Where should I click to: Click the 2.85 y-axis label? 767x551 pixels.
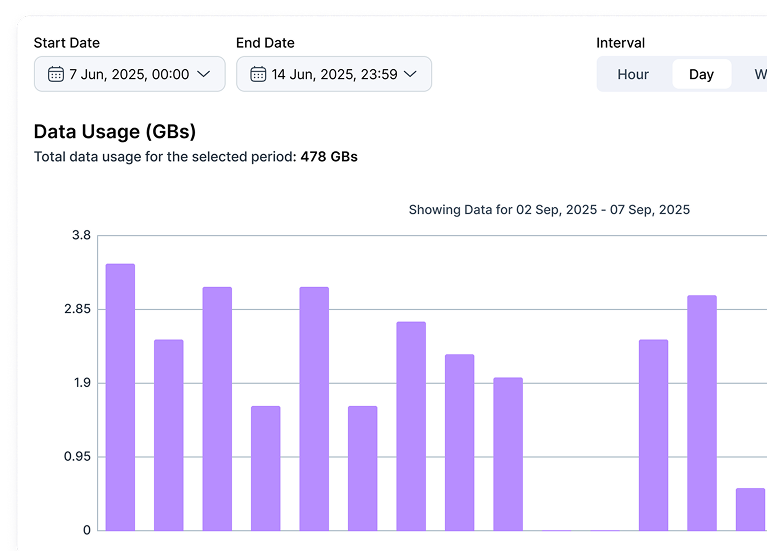77,309
